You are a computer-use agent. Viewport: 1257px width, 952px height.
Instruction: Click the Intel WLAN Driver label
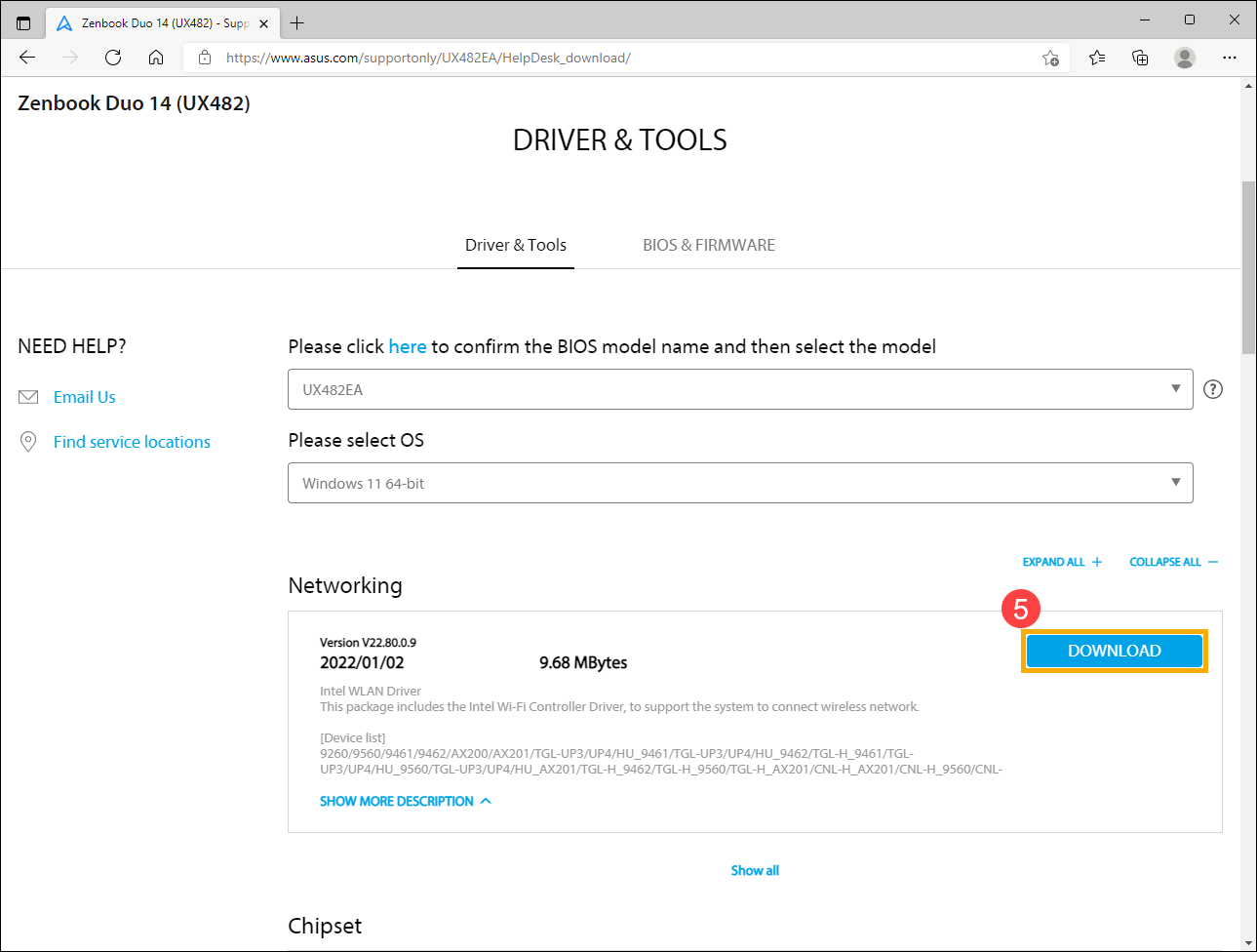[371, 691]
